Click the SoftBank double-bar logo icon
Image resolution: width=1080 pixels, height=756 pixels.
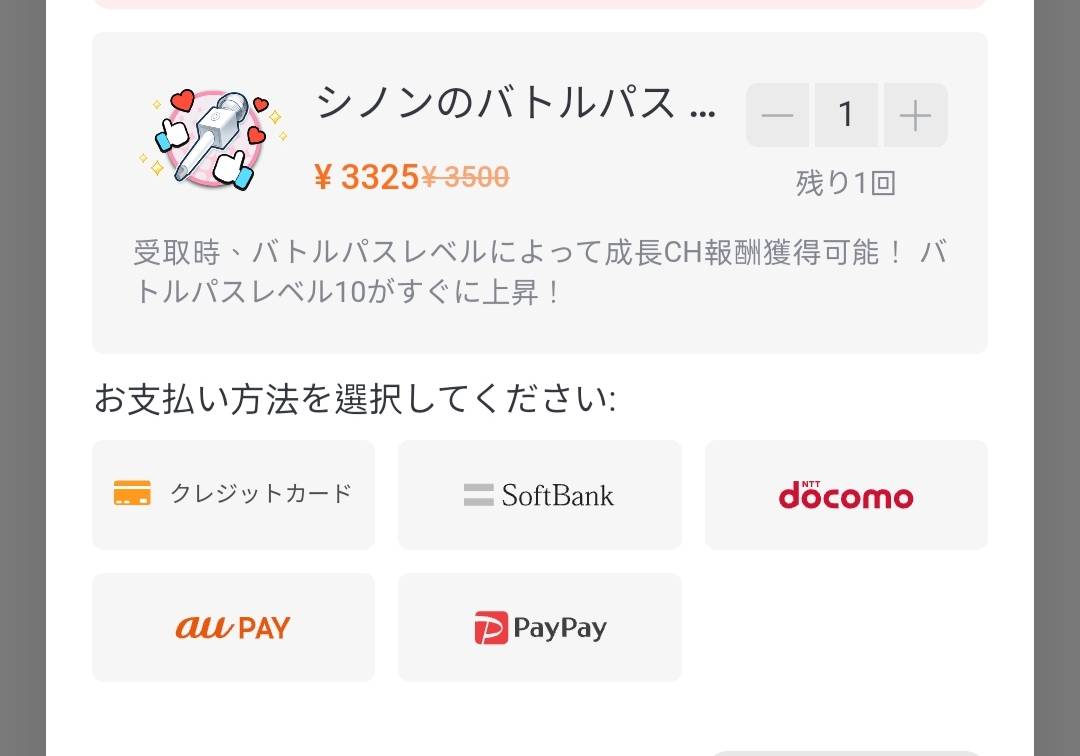coord(478,495)
